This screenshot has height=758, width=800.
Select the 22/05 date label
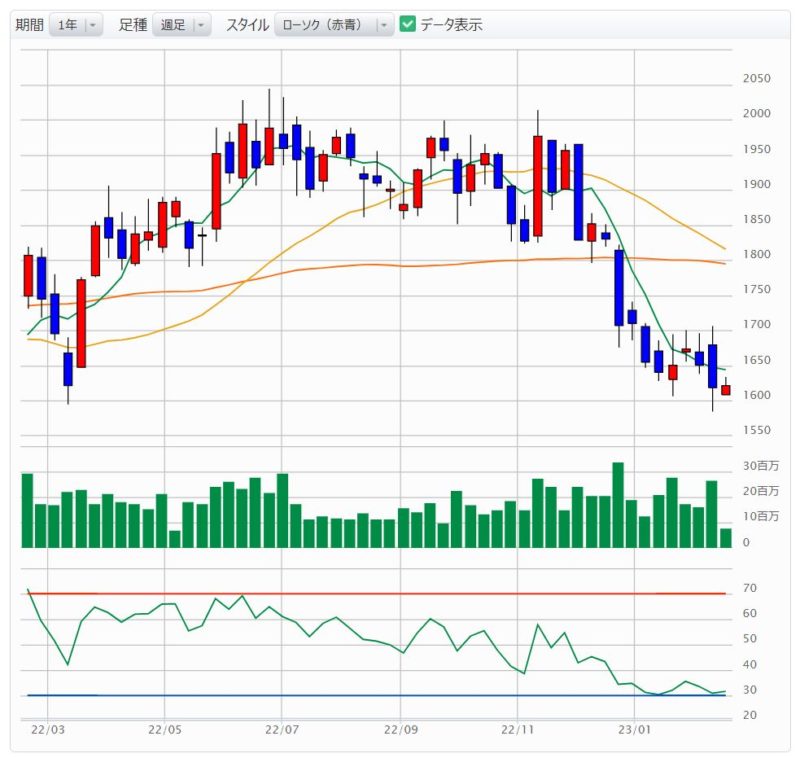(165, 730)
